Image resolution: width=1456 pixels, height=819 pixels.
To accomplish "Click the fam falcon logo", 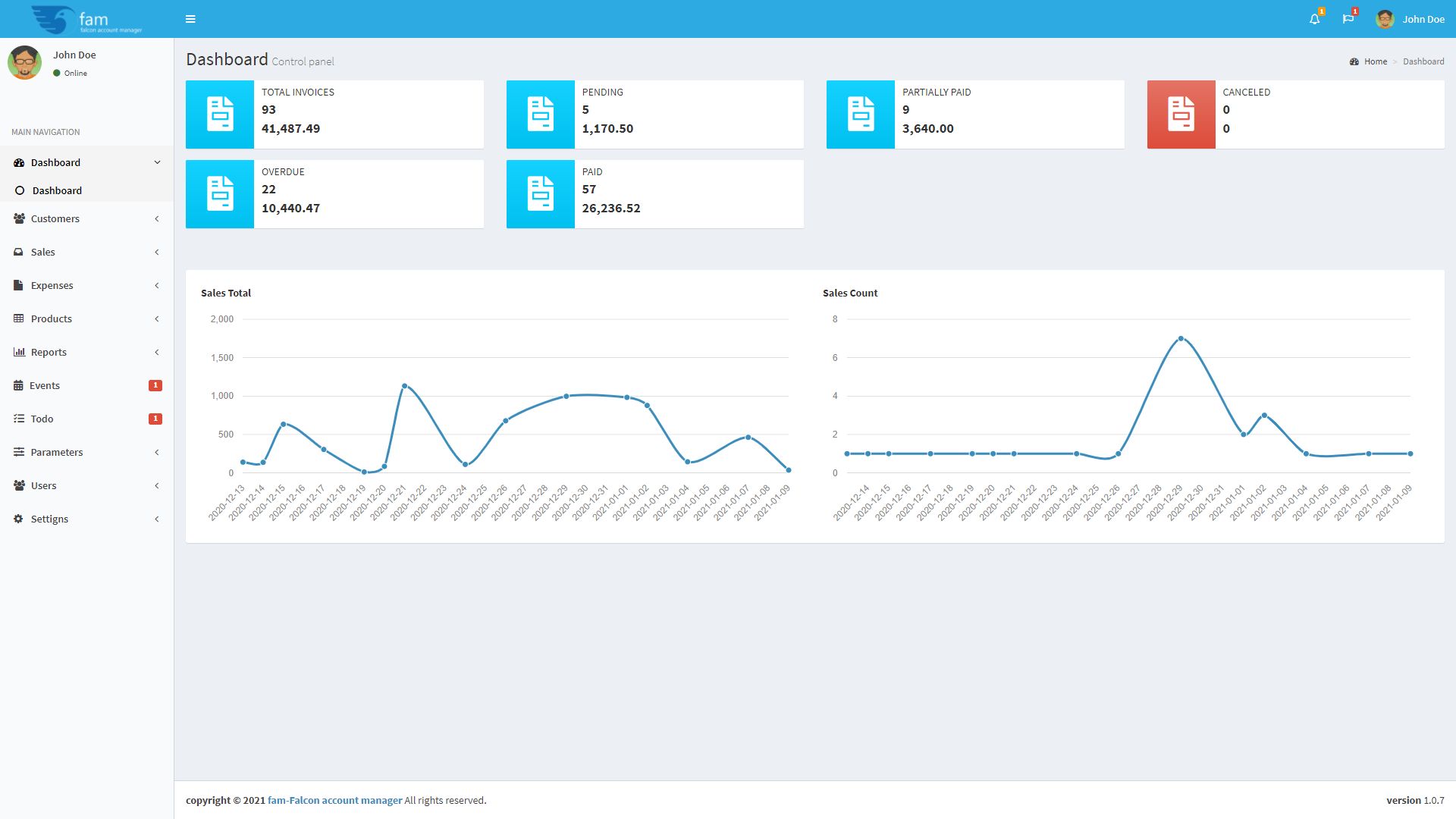I will [86, 19].
